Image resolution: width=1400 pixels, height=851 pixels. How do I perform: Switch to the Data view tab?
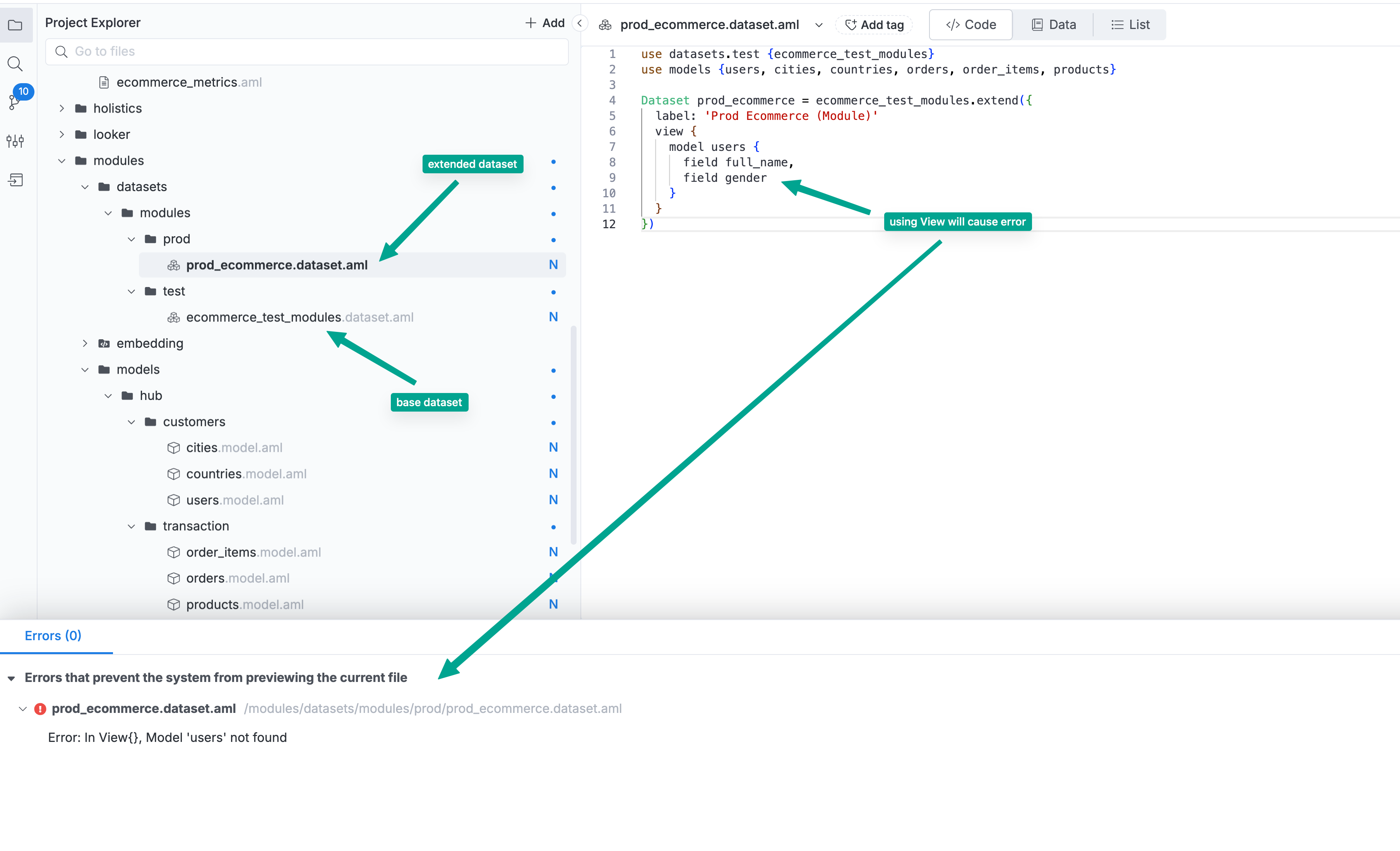click(x=1053, y=25)
